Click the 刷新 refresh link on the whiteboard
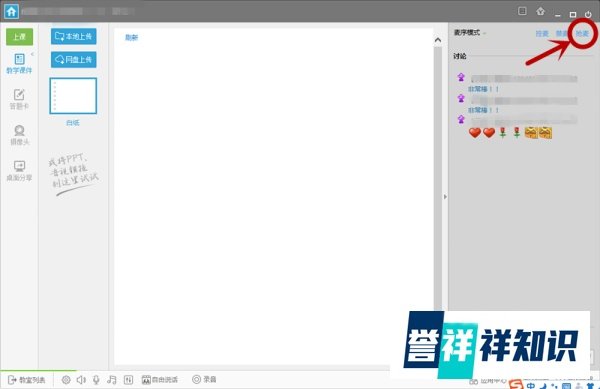Image resolution: width=600 pixels, height=389 pixels. coord(131,37)
